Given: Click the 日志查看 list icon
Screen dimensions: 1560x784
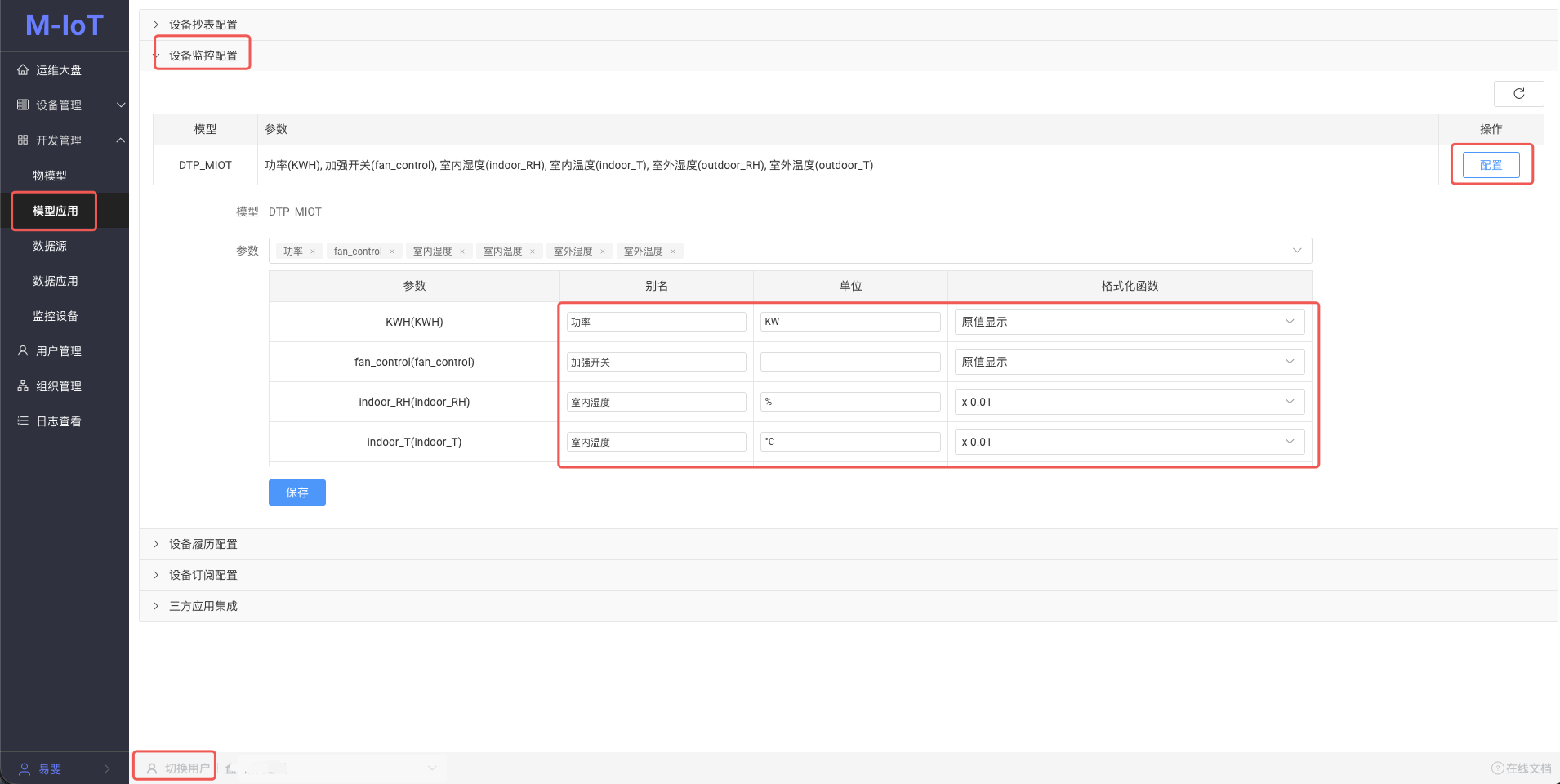Looking at the screenshot, I should (x=23, y=421).
